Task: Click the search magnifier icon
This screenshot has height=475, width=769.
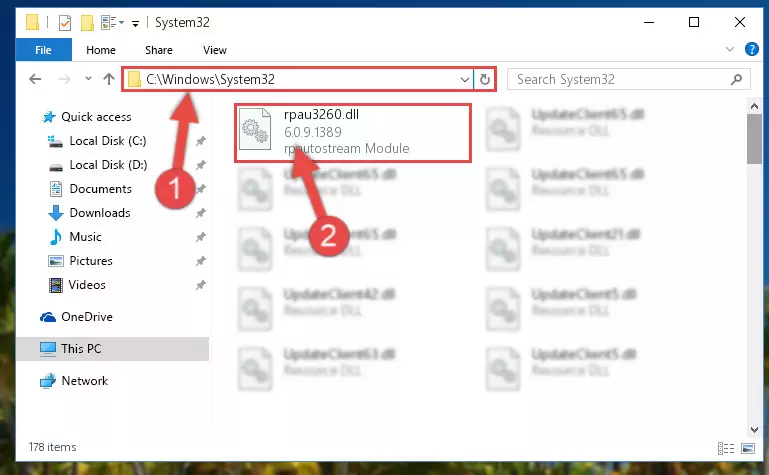Action: coord(736,79)
